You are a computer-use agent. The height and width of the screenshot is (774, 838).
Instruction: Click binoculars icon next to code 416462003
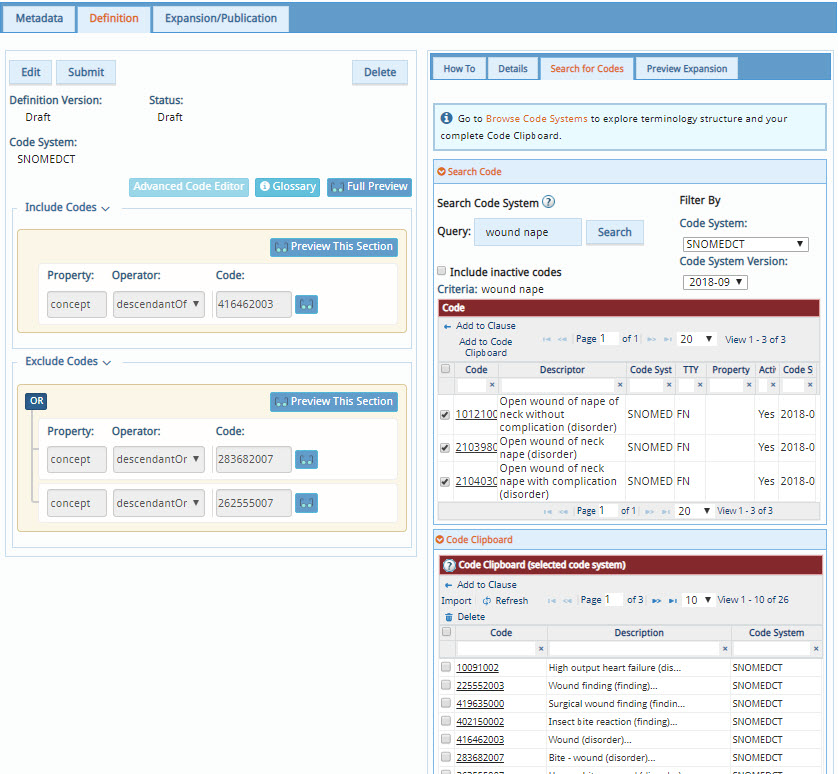point(307,304)
